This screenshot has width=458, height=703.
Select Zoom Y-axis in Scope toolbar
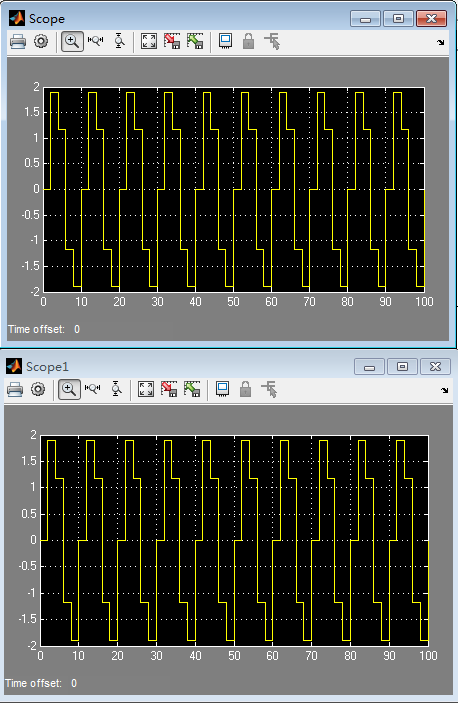(119, 41)
